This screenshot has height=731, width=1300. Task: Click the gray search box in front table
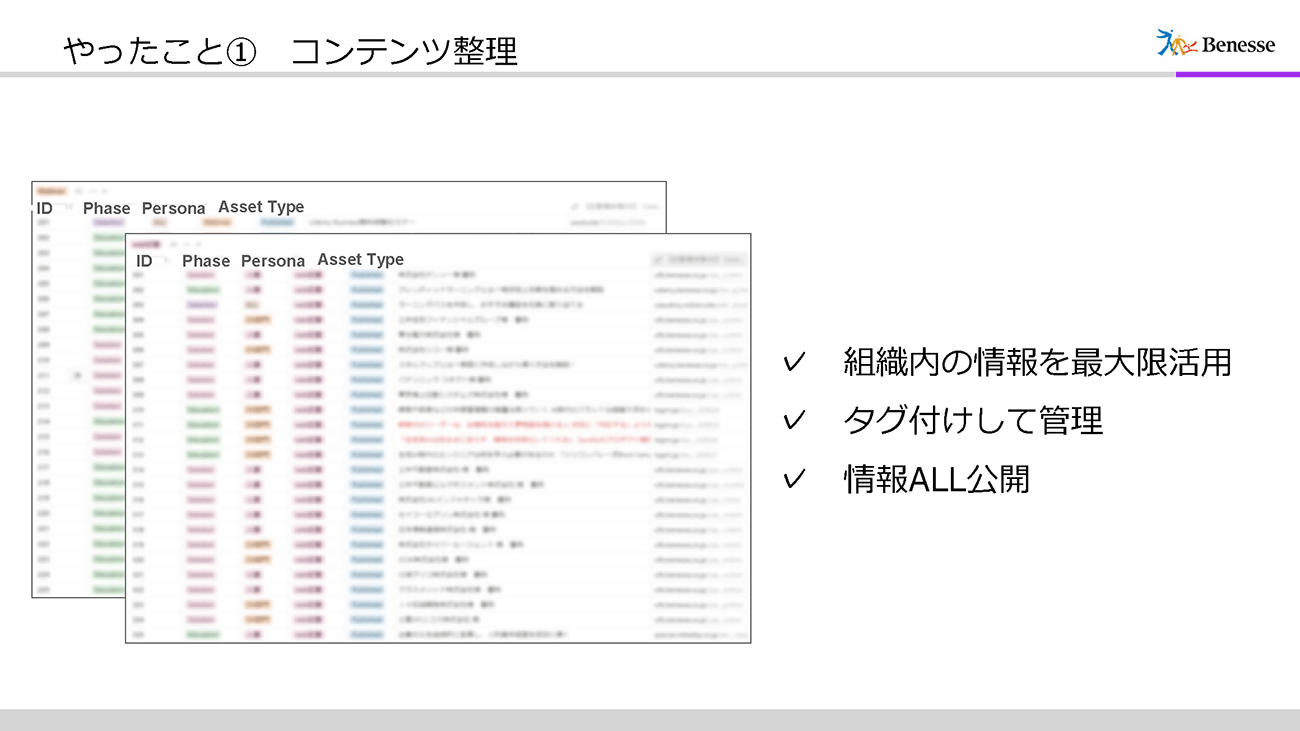[x=698, y=259]
